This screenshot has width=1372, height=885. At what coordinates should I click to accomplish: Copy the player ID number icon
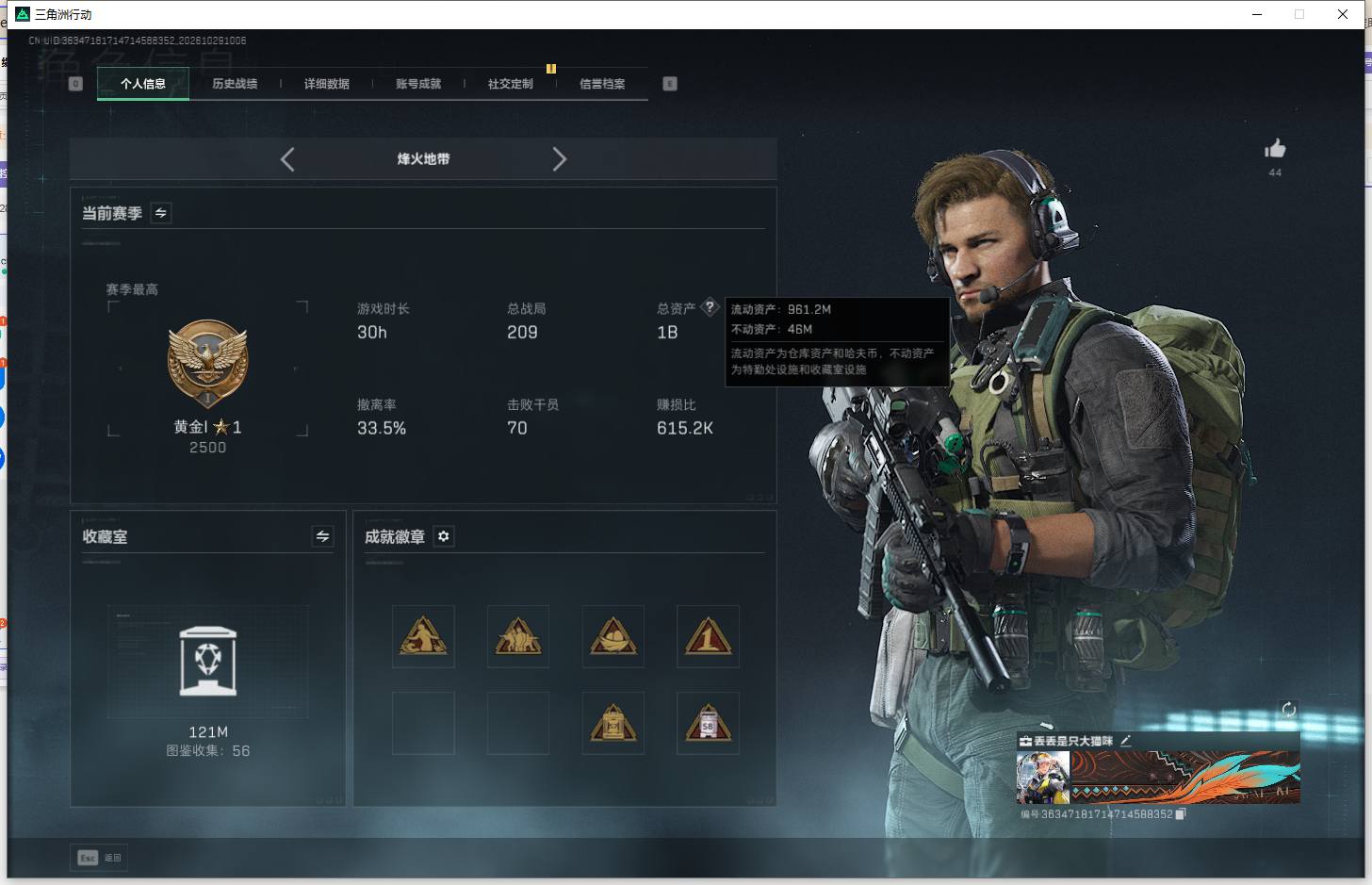(1181, 814)
